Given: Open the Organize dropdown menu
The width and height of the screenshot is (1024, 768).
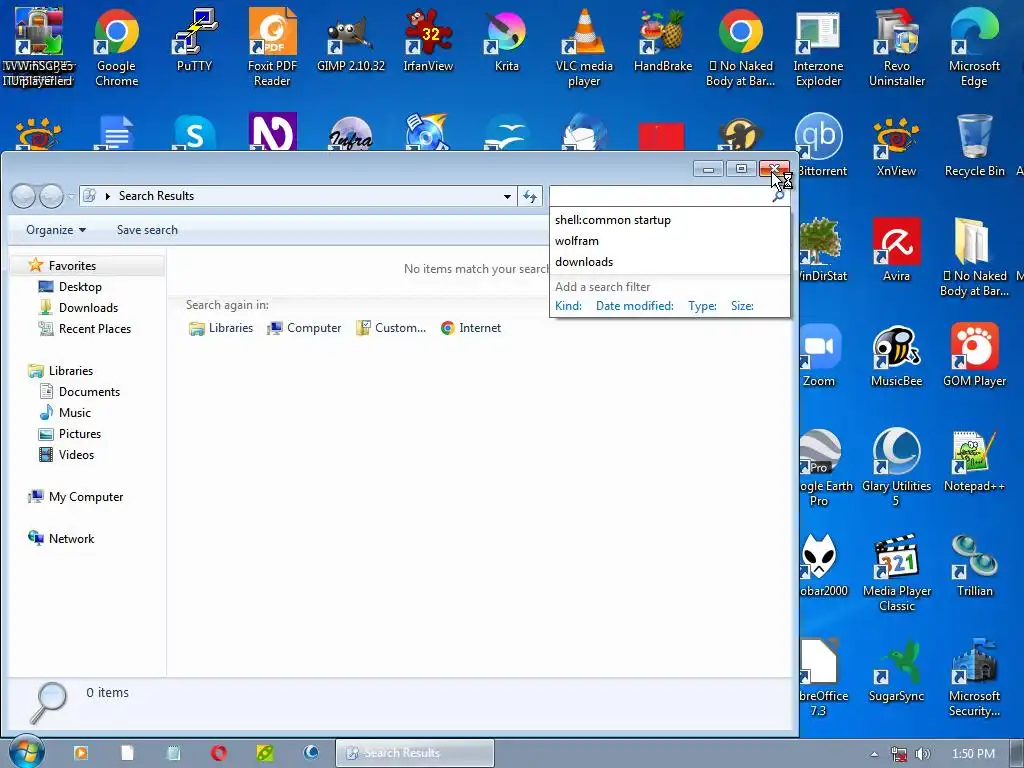Looking at the screenshot, I should [x=56, y=230].
